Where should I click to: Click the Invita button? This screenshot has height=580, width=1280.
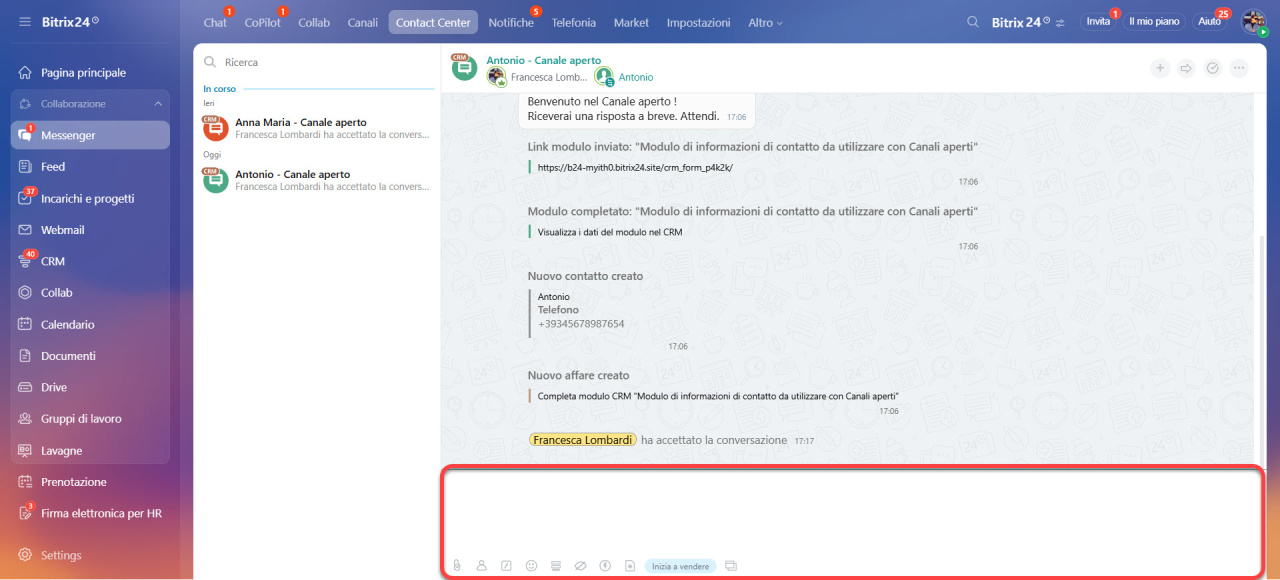click(1098, 21)
